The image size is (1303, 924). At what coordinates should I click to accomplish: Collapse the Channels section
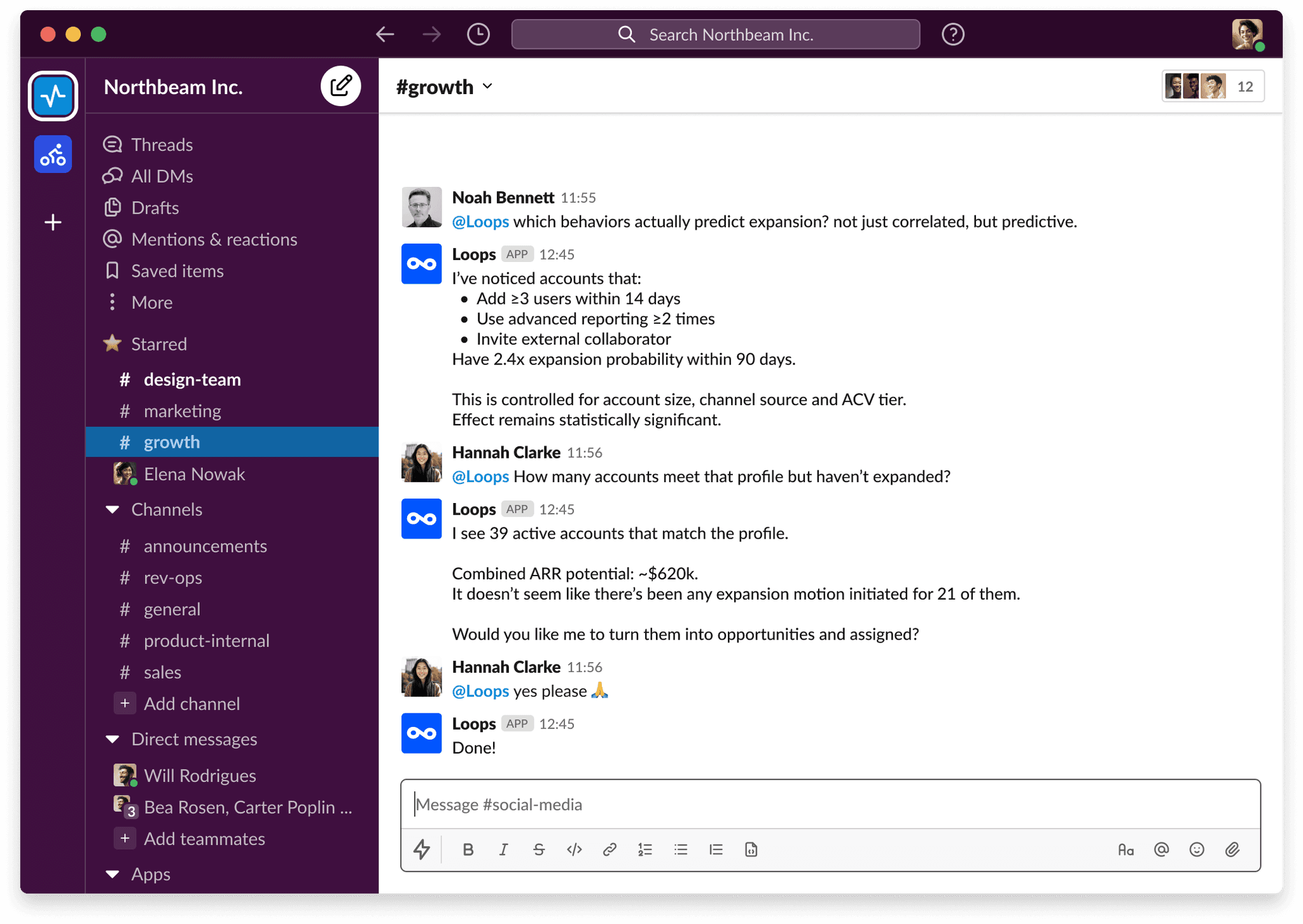click(x=113, y=509)
